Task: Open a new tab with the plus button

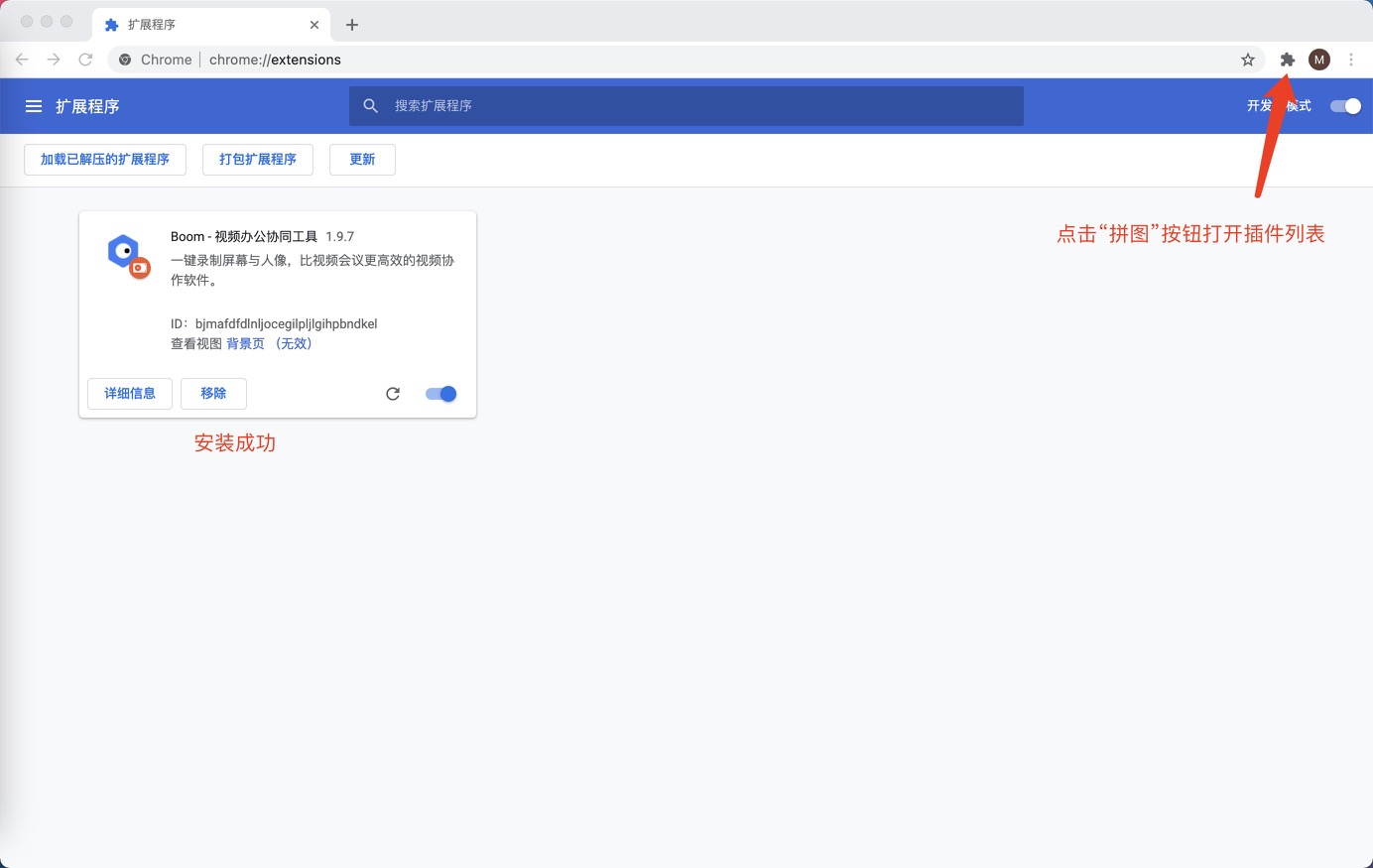Action: 352,24
